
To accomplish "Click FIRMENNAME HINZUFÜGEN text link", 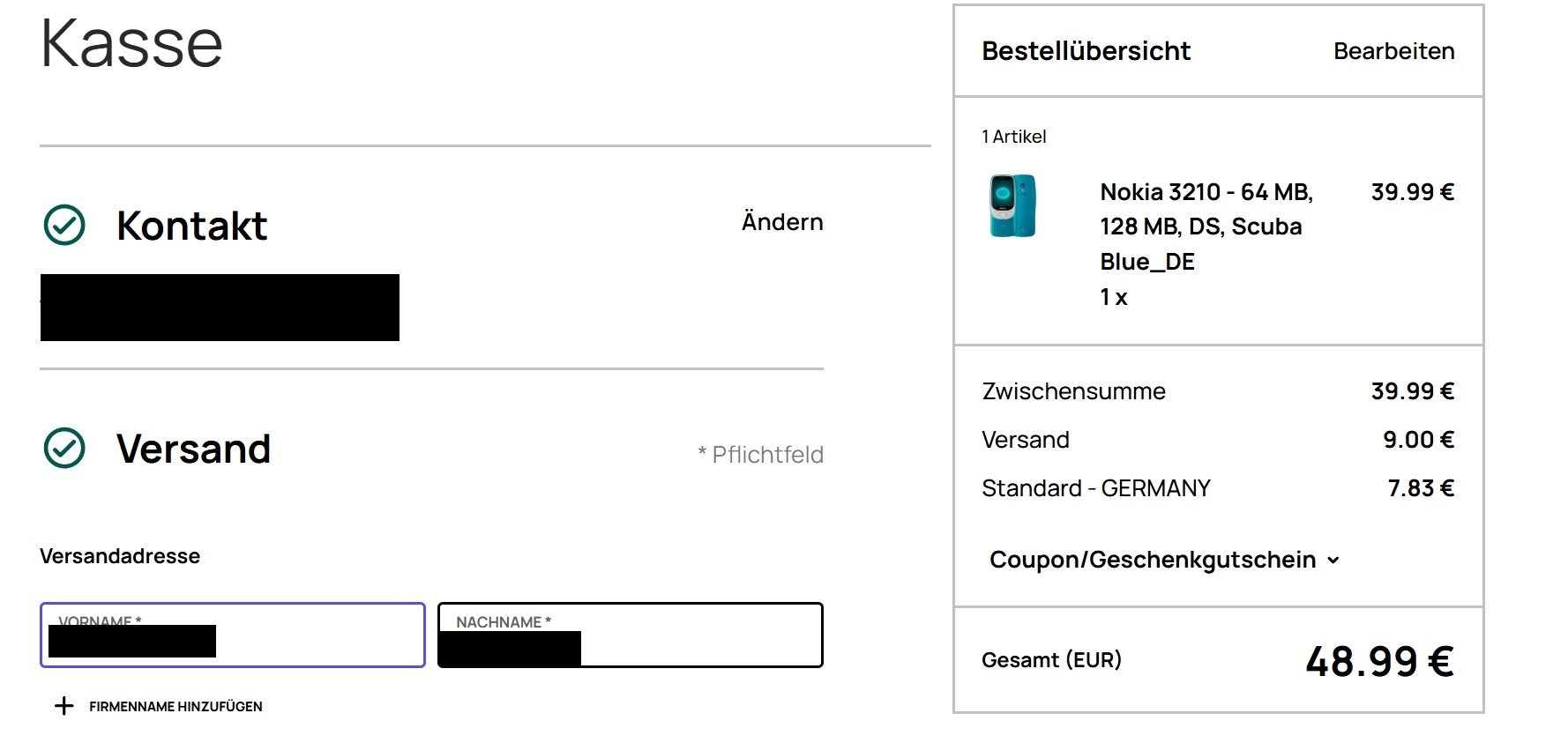I will (175, 707).
